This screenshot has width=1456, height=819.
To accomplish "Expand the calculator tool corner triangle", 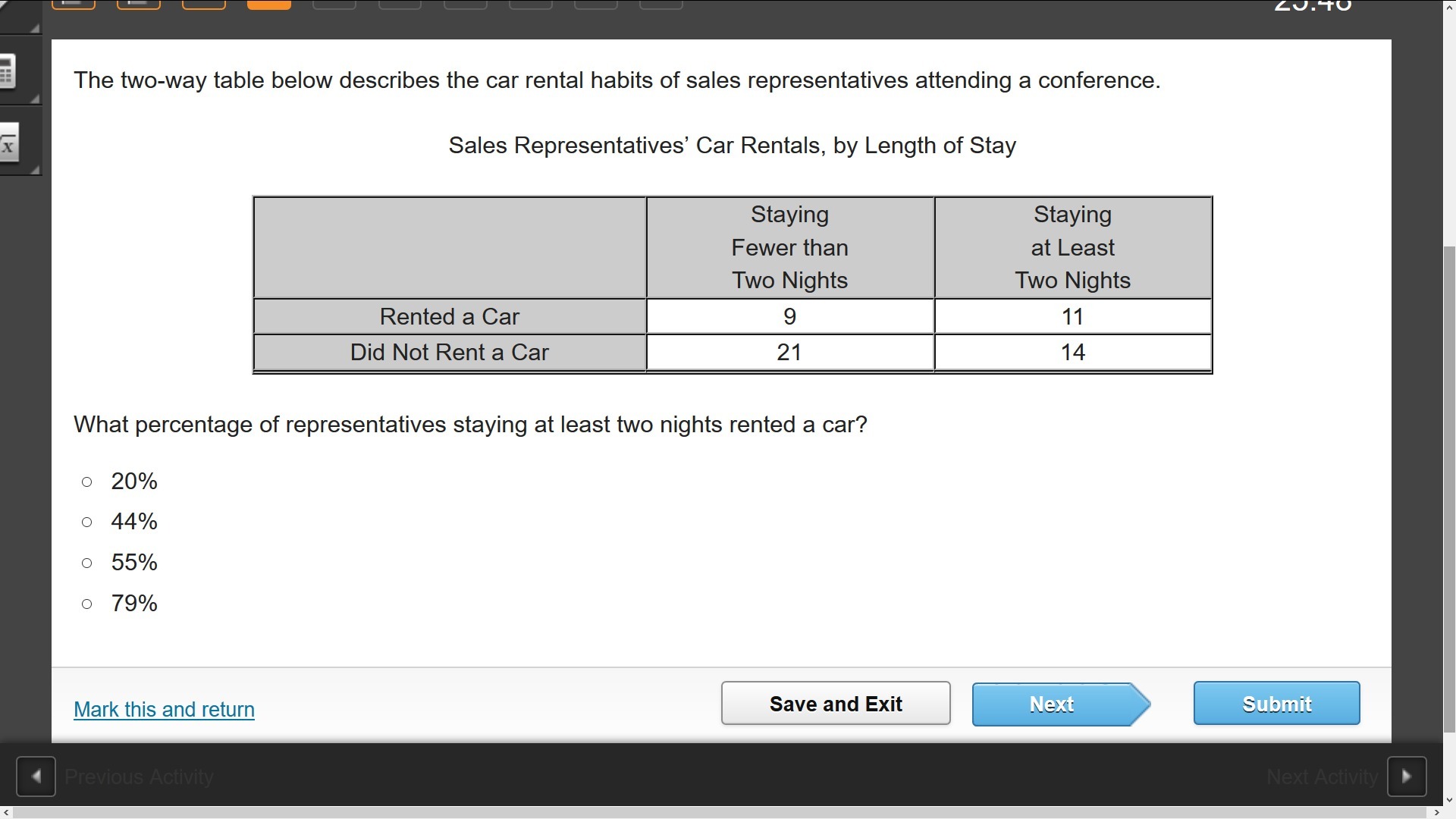I will tap(35, 99).
